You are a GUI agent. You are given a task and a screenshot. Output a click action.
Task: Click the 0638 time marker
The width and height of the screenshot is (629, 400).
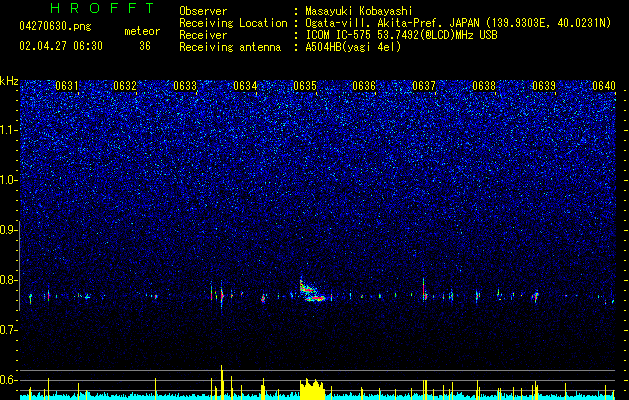(484, 86)
